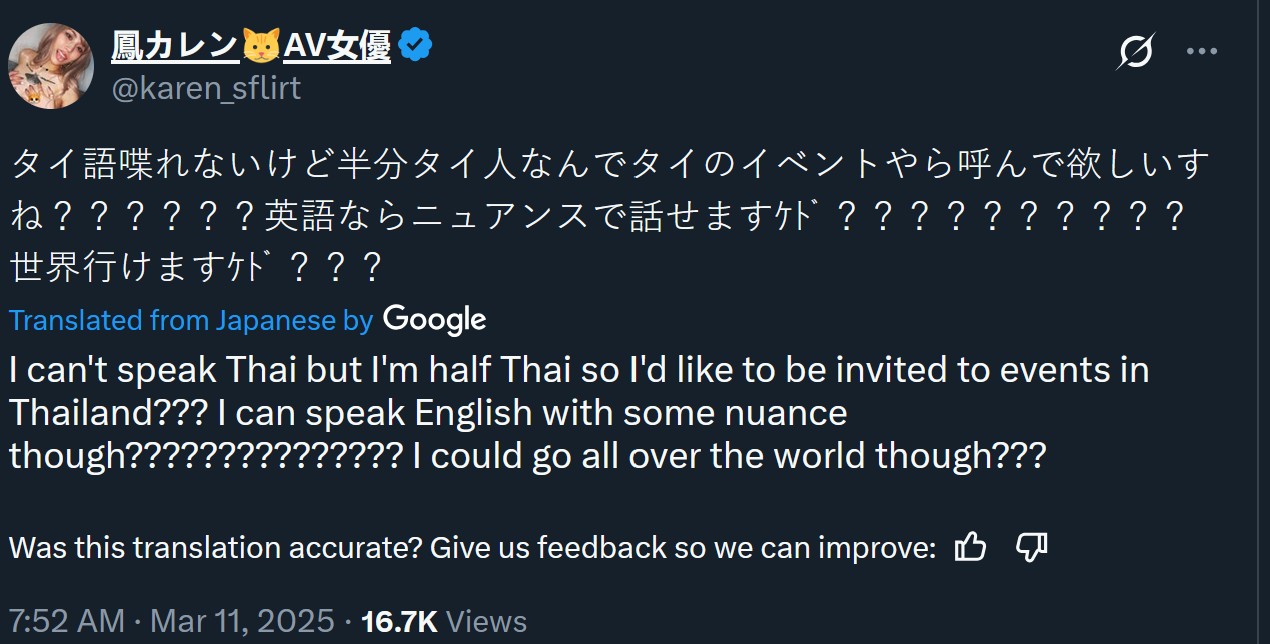The image size is (1270, 644).
Task: Click the 7:52 AM timestamp
Action: click(66, 621)
